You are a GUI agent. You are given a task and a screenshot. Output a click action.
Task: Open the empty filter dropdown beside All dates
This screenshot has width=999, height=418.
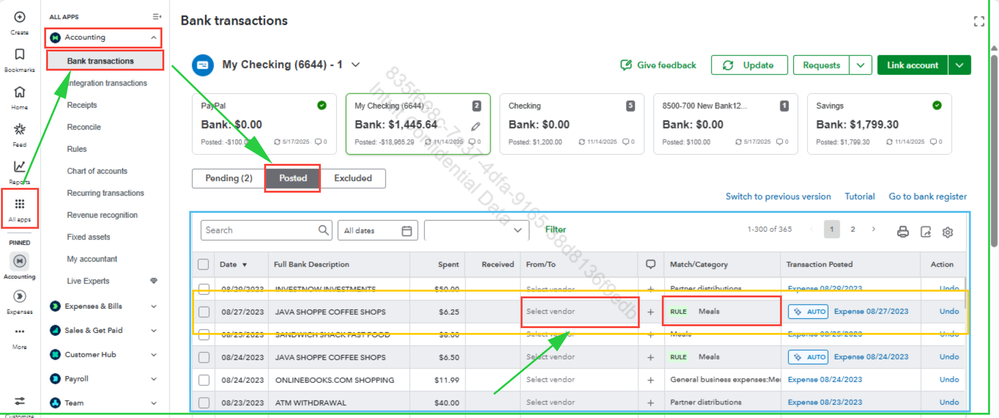coord(477,231)
